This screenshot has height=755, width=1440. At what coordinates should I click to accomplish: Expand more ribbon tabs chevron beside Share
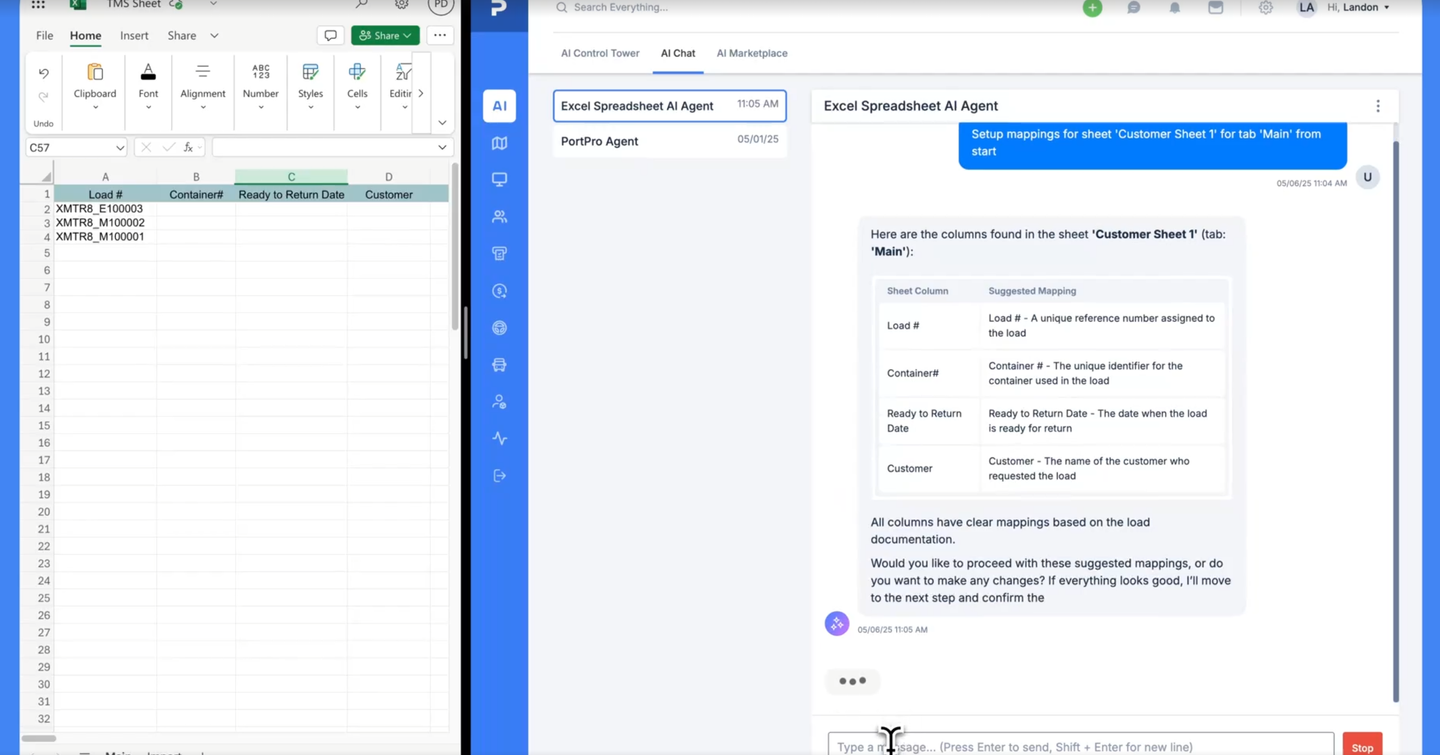tap(214, 36)
